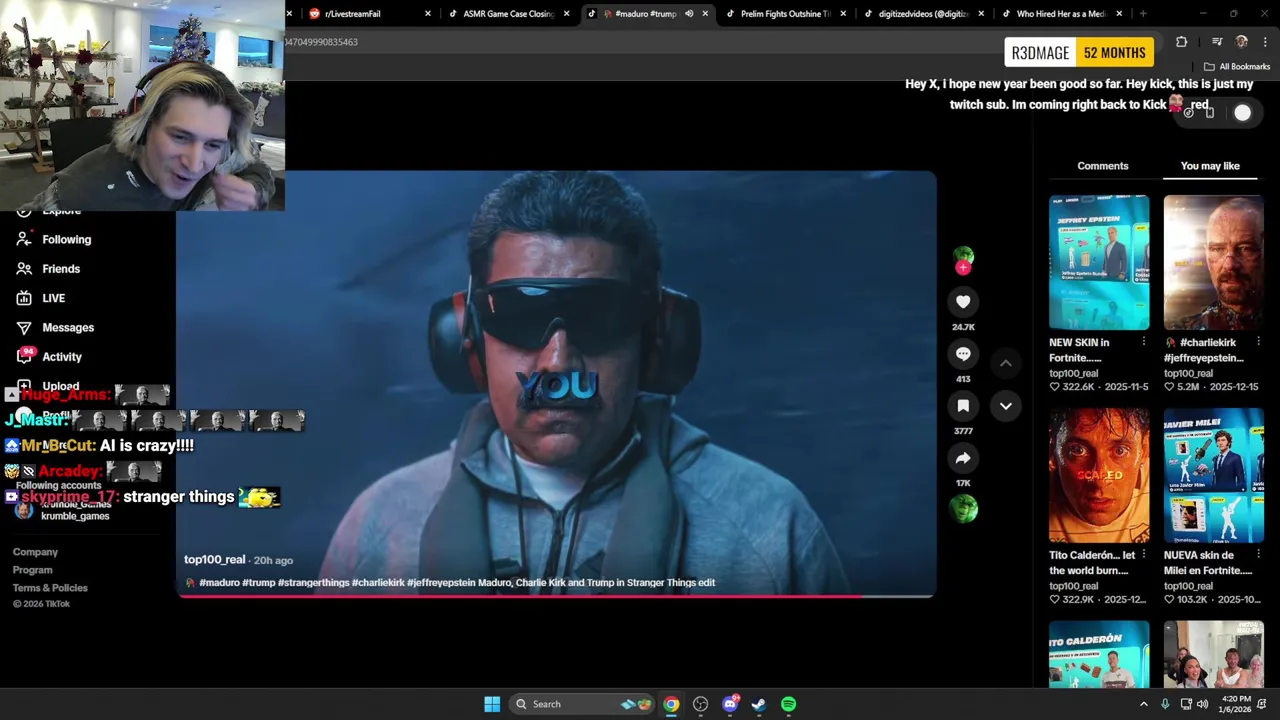Switch to the Comments tab
This screenshot has width=1280, height=720.
click(x=1103, y=166)
